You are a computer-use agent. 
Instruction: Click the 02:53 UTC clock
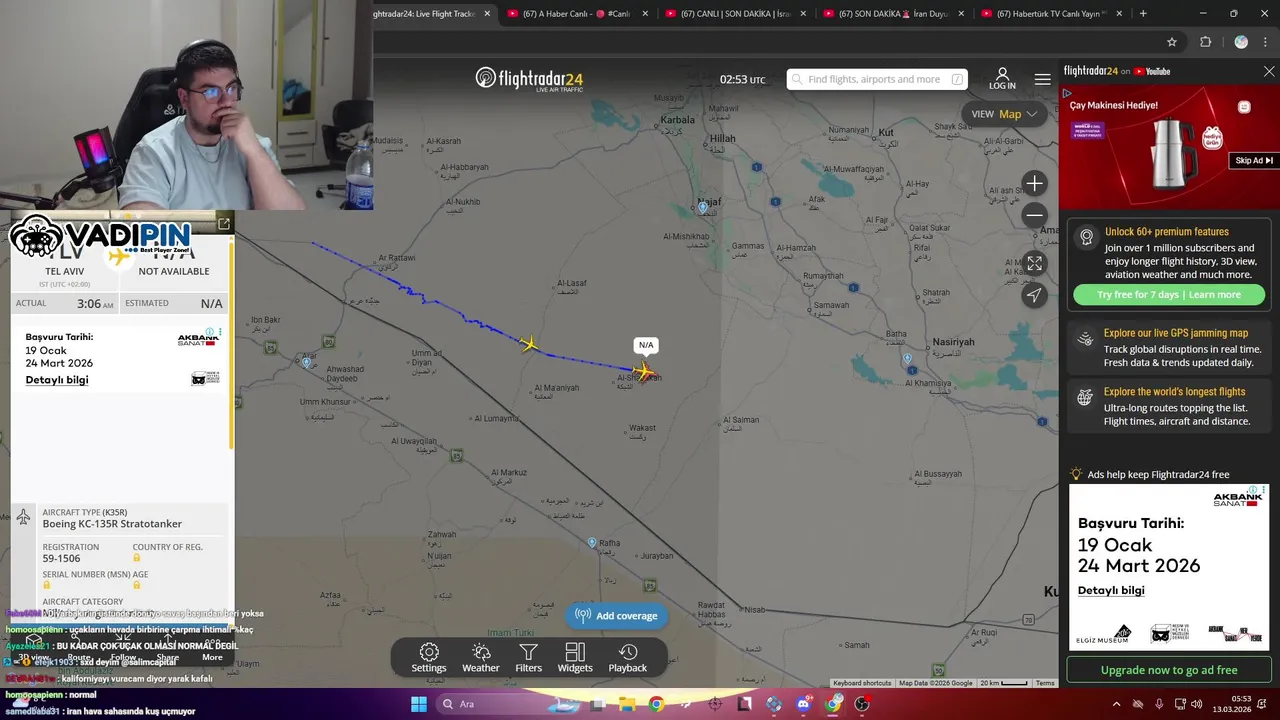(742, 79)
